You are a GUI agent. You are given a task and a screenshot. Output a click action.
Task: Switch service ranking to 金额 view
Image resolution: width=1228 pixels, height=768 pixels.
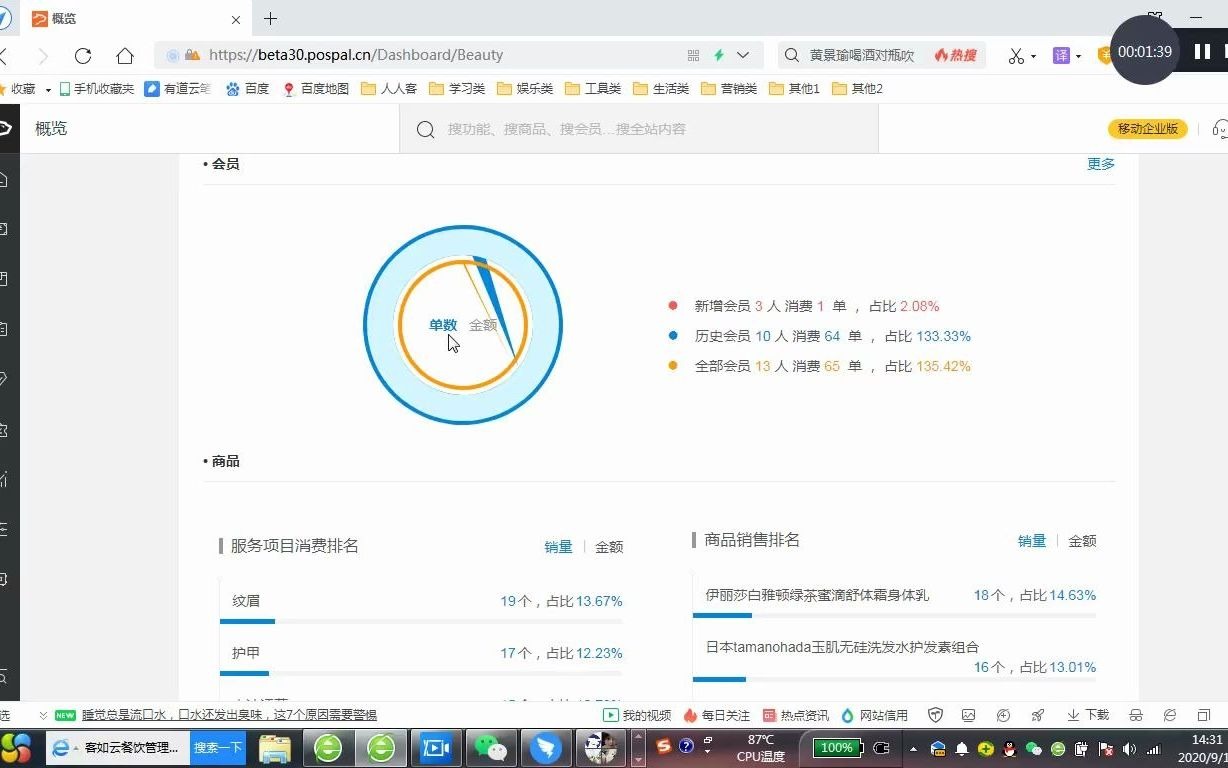[609, 546]
